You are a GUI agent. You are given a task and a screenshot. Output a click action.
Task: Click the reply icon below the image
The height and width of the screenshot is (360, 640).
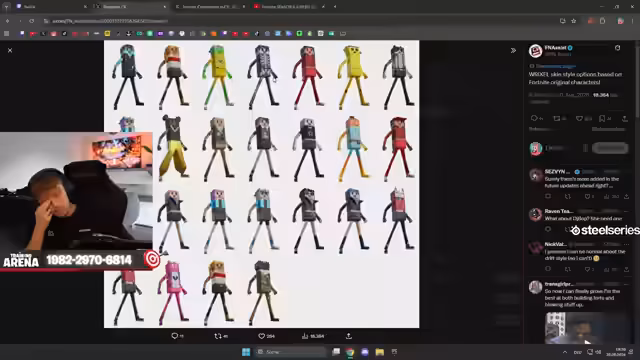click(x=174, y=336)
